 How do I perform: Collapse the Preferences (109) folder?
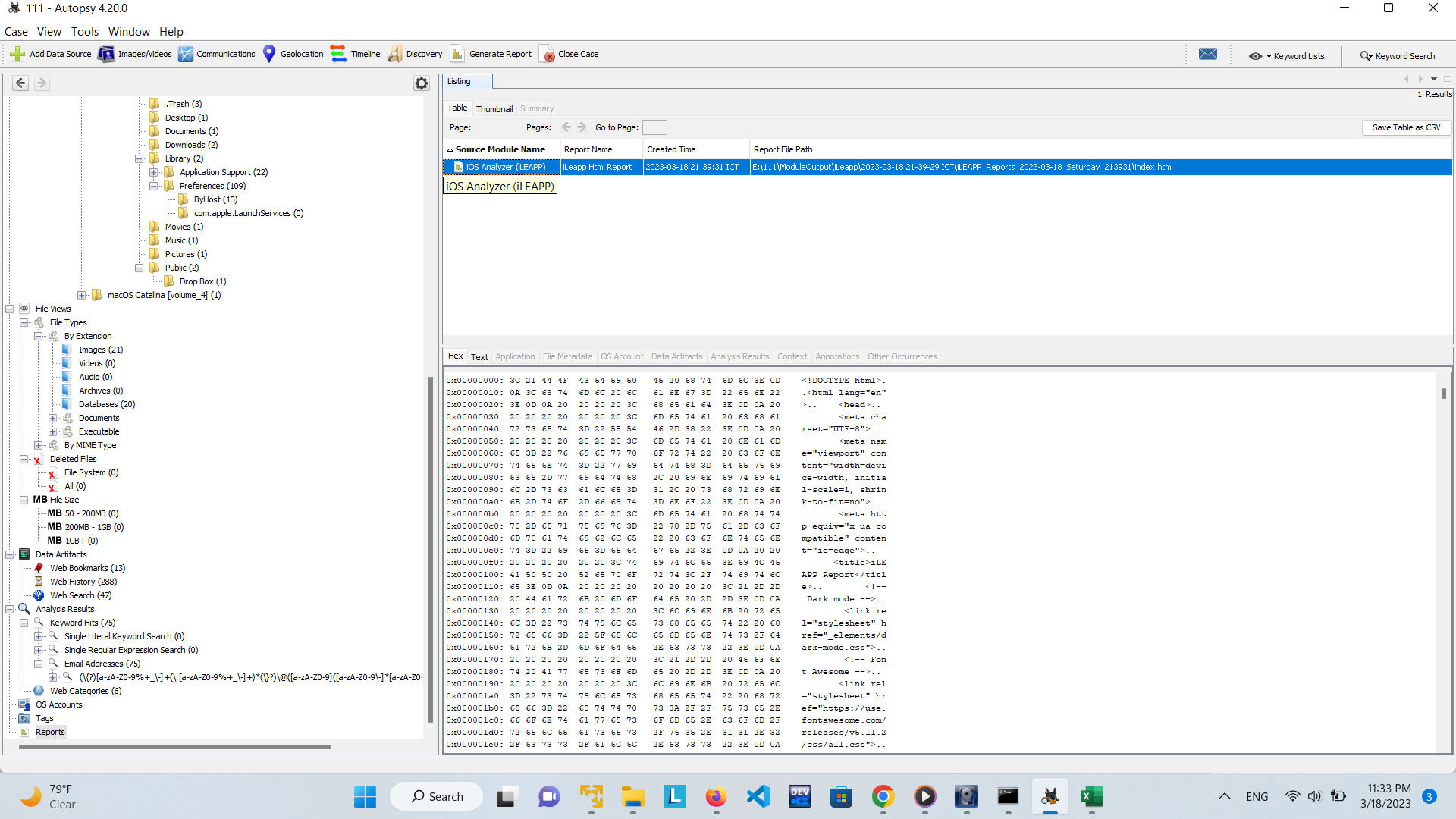point(154,186)
